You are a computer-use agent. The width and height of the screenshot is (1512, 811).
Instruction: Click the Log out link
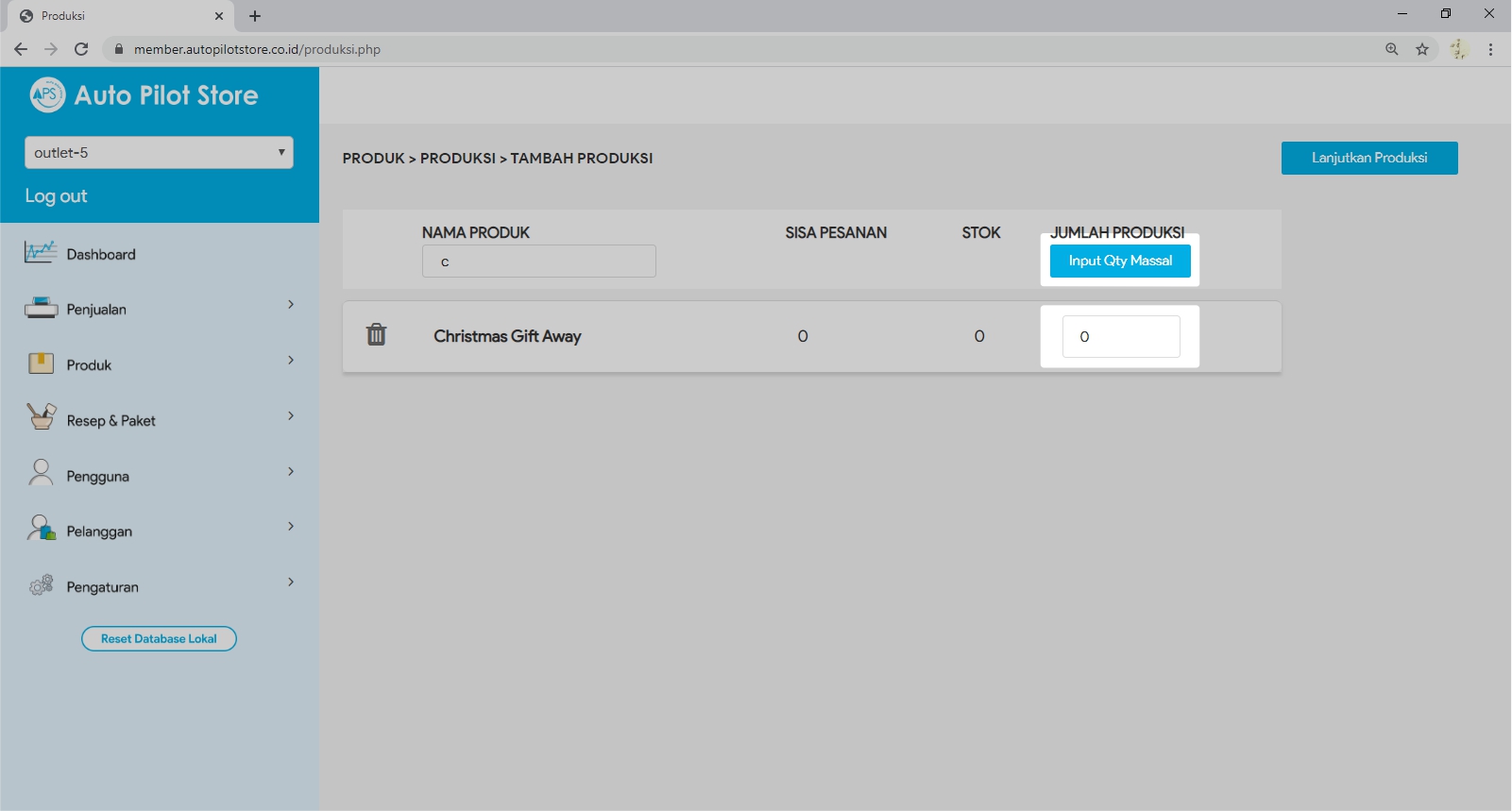(56, 196)
